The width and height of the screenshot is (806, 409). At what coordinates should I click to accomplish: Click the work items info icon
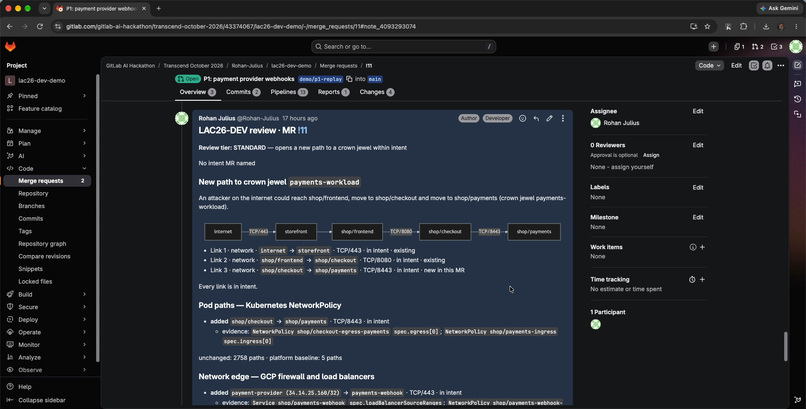693,247
